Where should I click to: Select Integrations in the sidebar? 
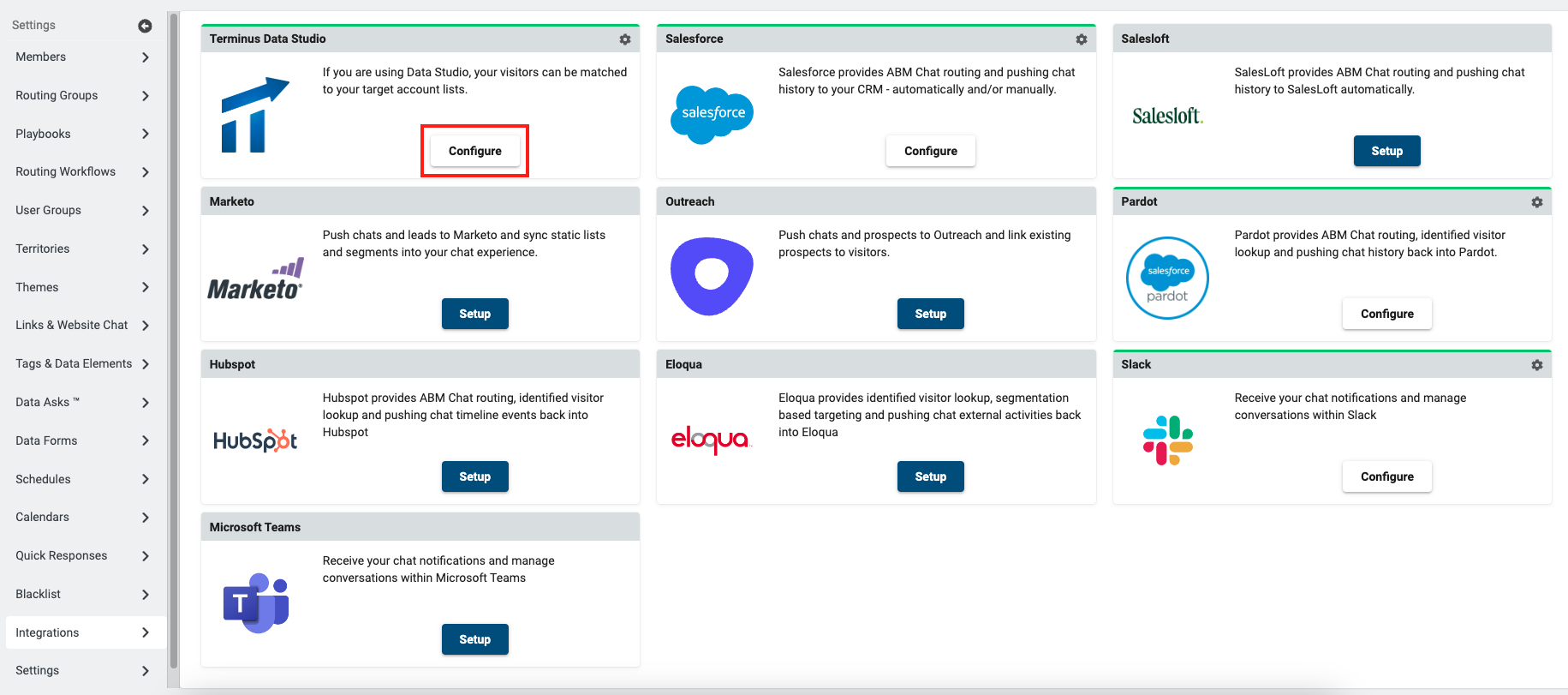tap(84, 632)
